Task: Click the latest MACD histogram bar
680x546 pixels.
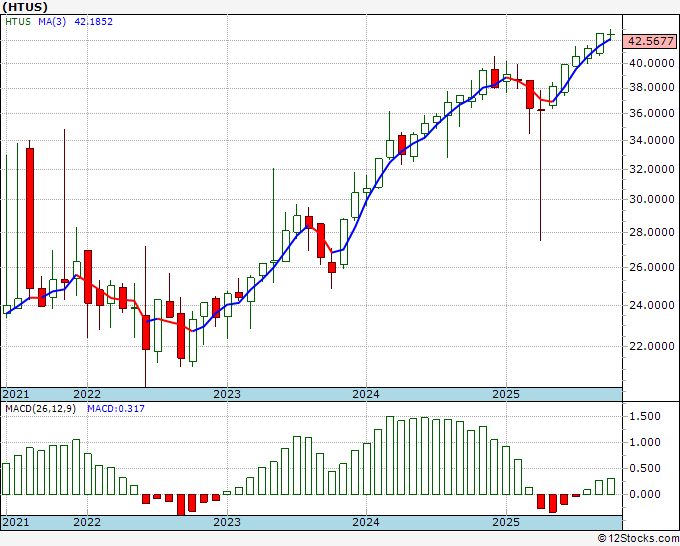Action: pos(611,486)
